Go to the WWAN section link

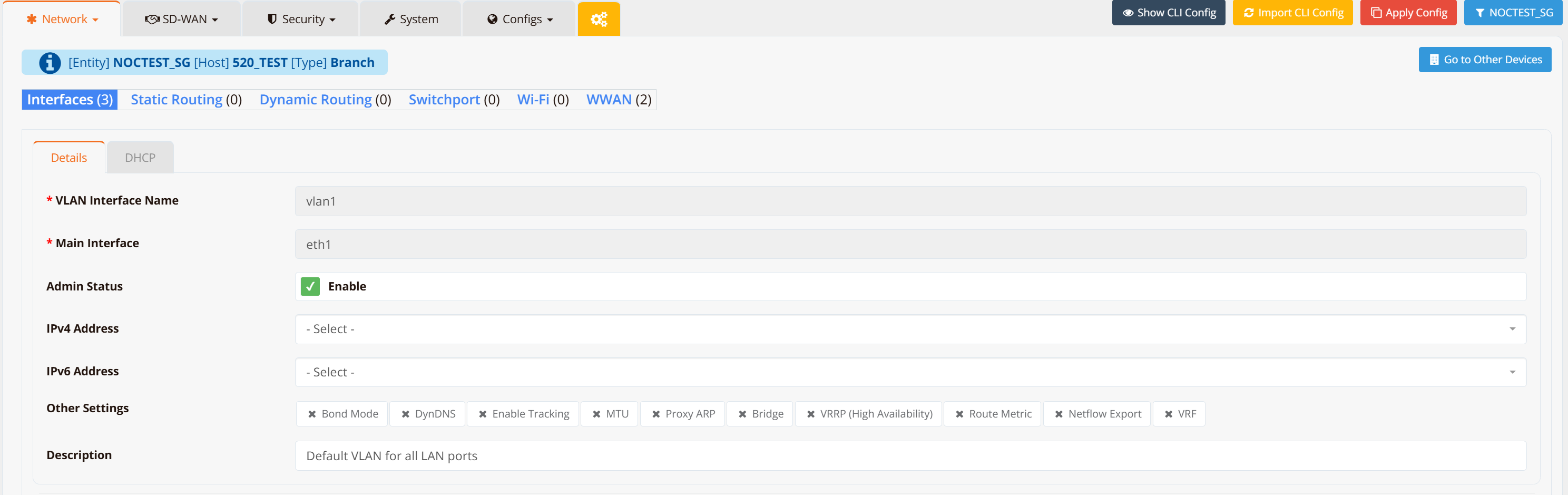609,100
